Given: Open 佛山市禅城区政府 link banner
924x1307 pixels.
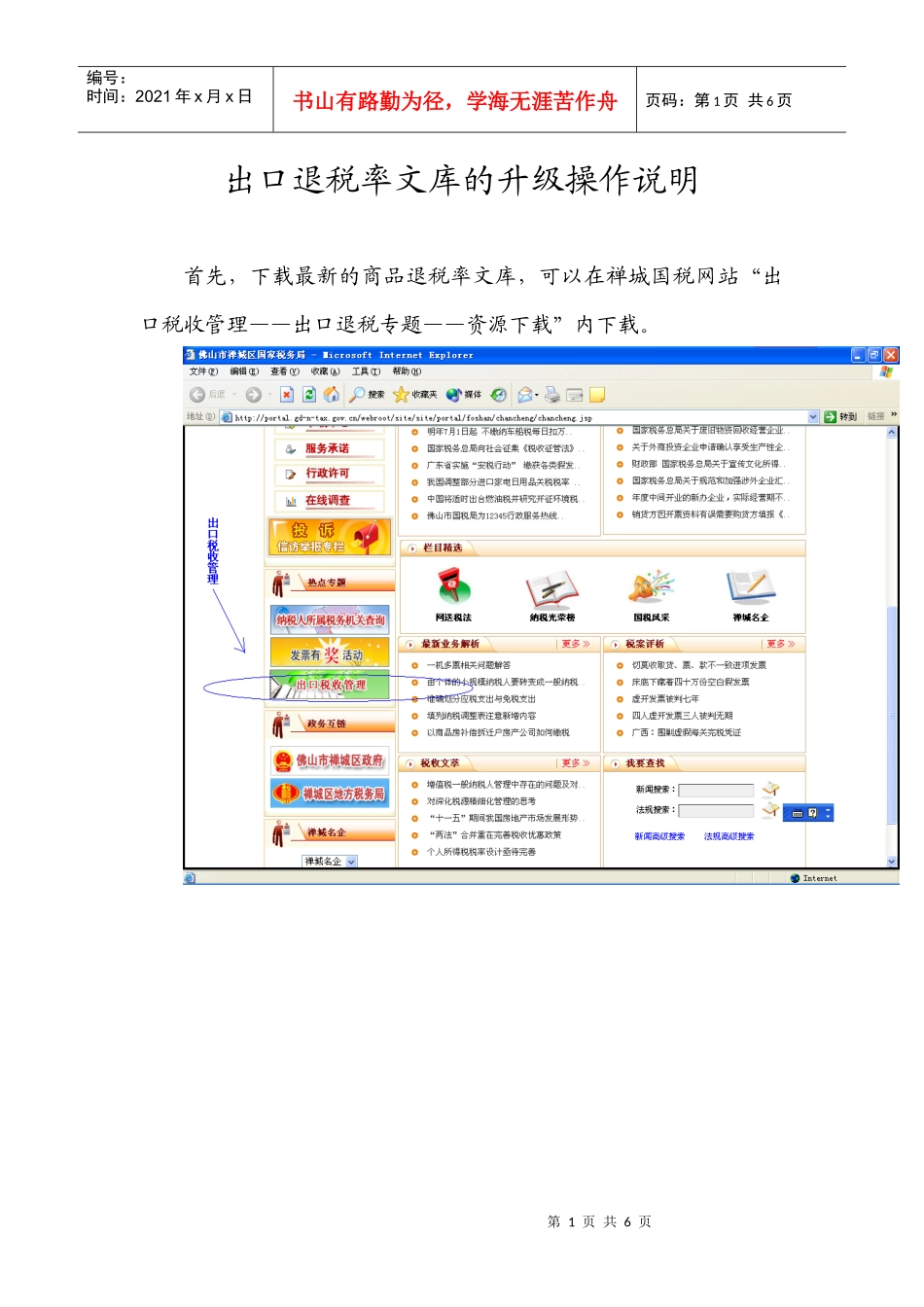Looking at the screenshot, I should pos(330,760).
